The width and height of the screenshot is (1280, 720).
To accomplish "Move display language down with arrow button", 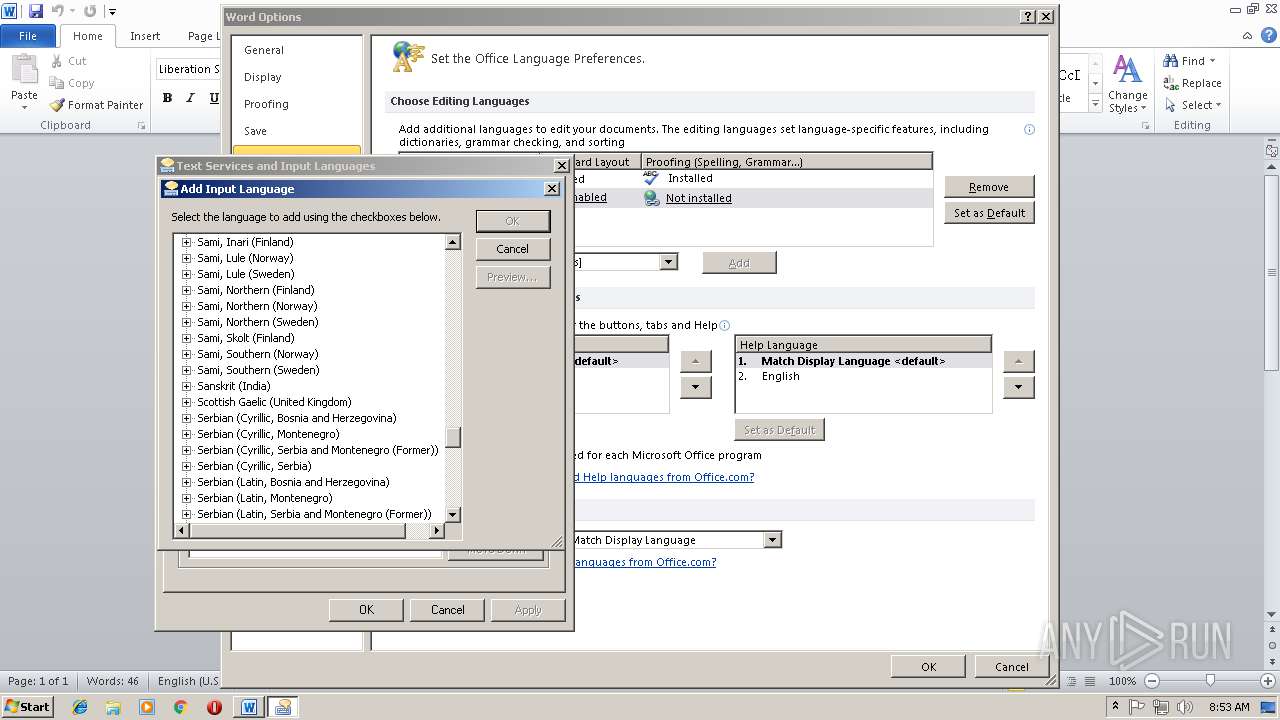I will click(696, 387).
